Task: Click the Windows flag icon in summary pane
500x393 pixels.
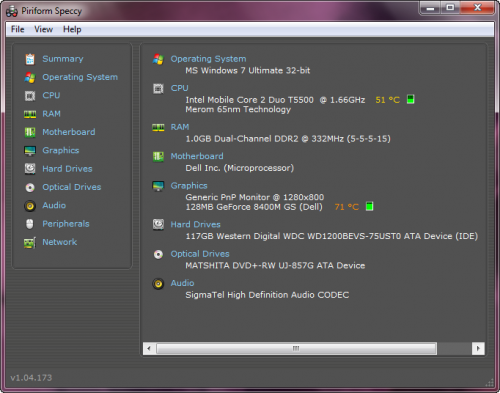Action: tap(158, 59)
